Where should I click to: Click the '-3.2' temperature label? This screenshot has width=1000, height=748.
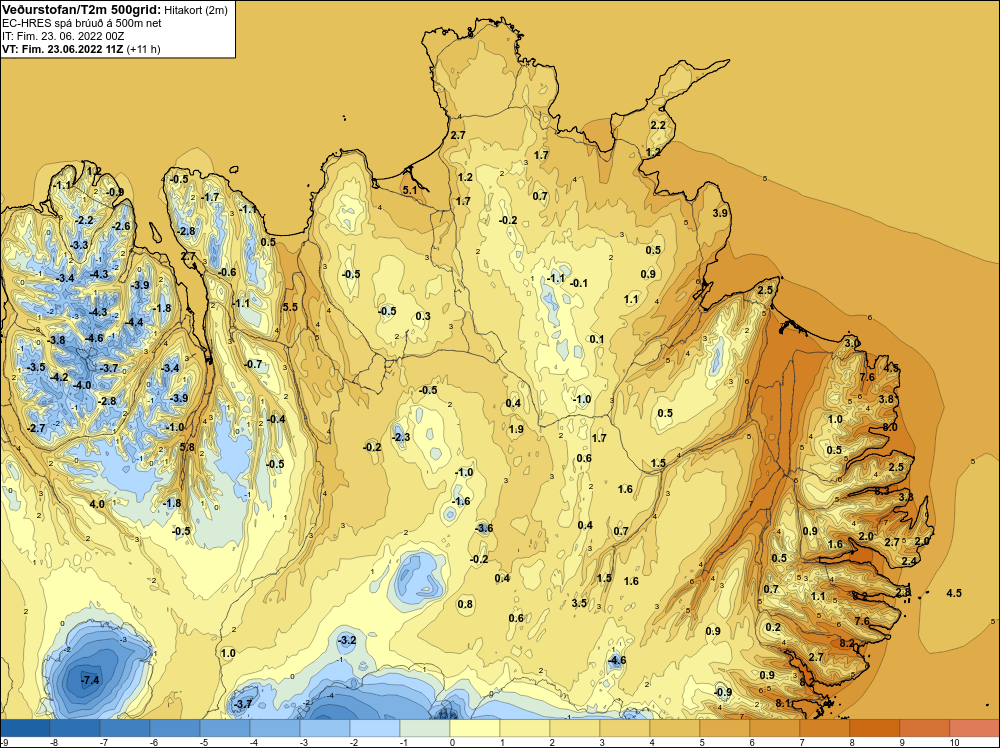click(346, 640)
